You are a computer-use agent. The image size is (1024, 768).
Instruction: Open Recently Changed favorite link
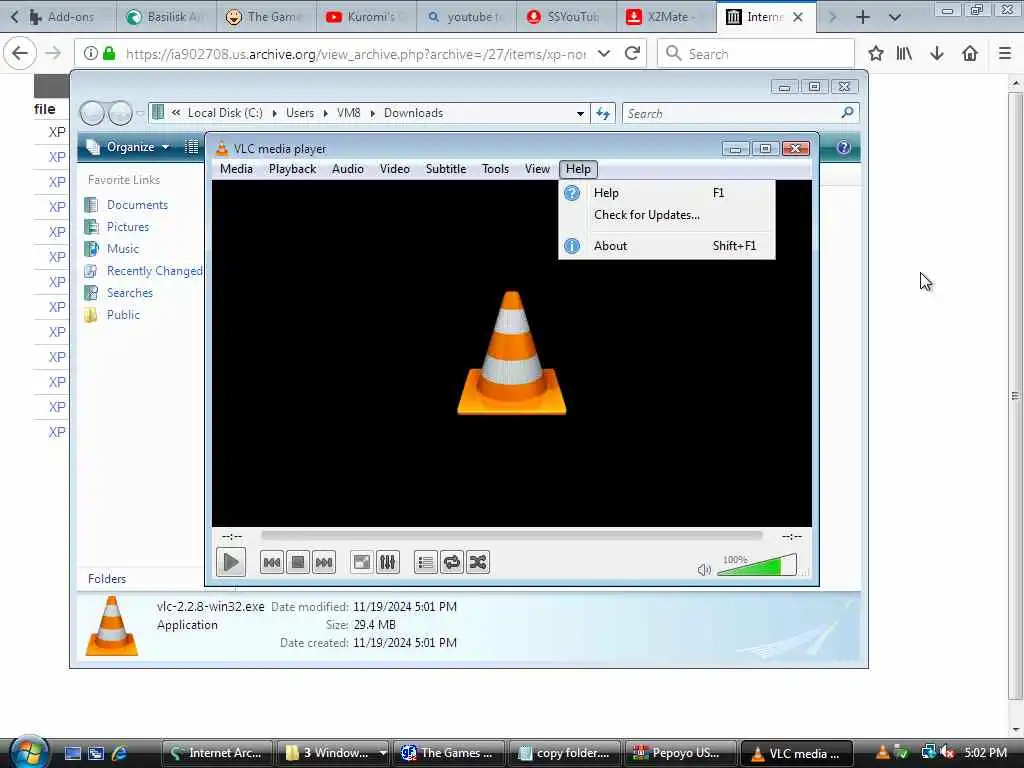coord(155,271)
